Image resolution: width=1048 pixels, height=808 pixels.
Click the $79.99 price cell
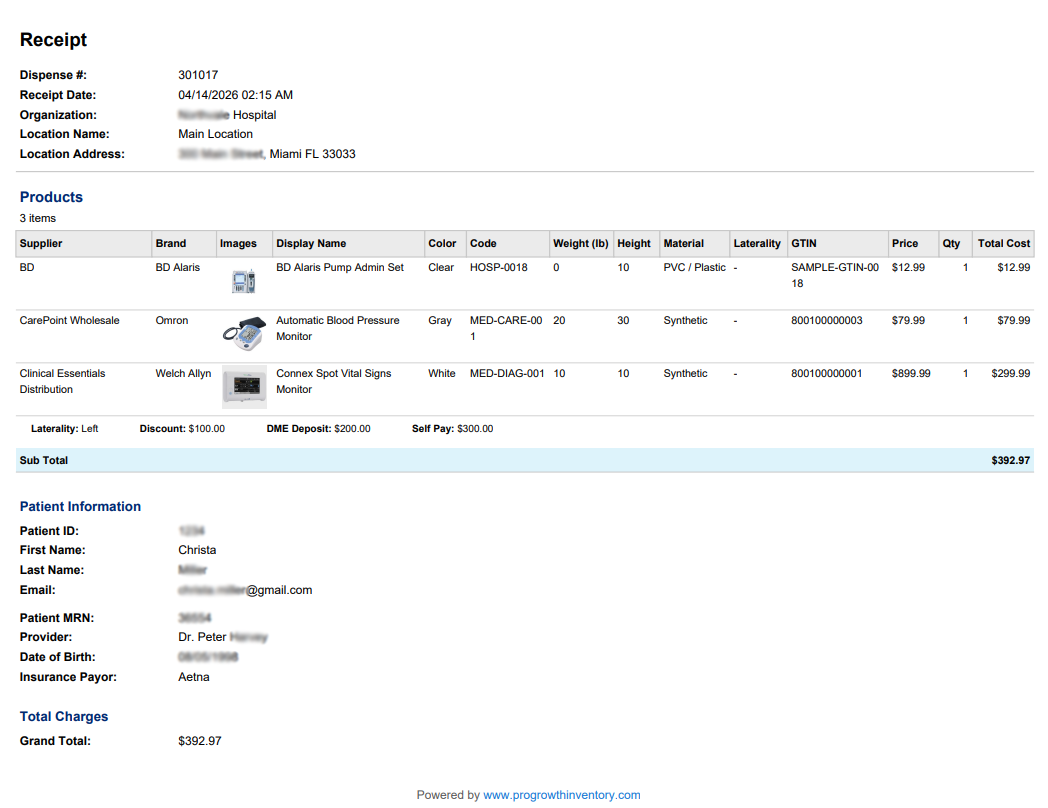pos(908,320)
